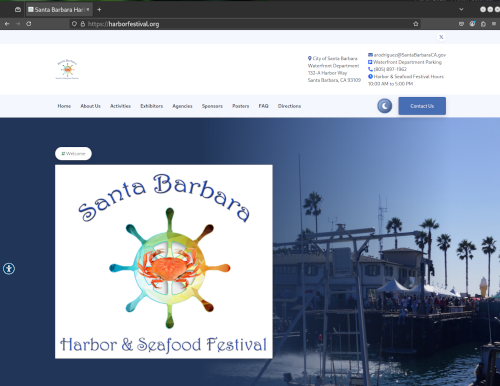Screen dimensions: 500x386
Task: Bookmark this page with the star icon
Action: (416, 24)
